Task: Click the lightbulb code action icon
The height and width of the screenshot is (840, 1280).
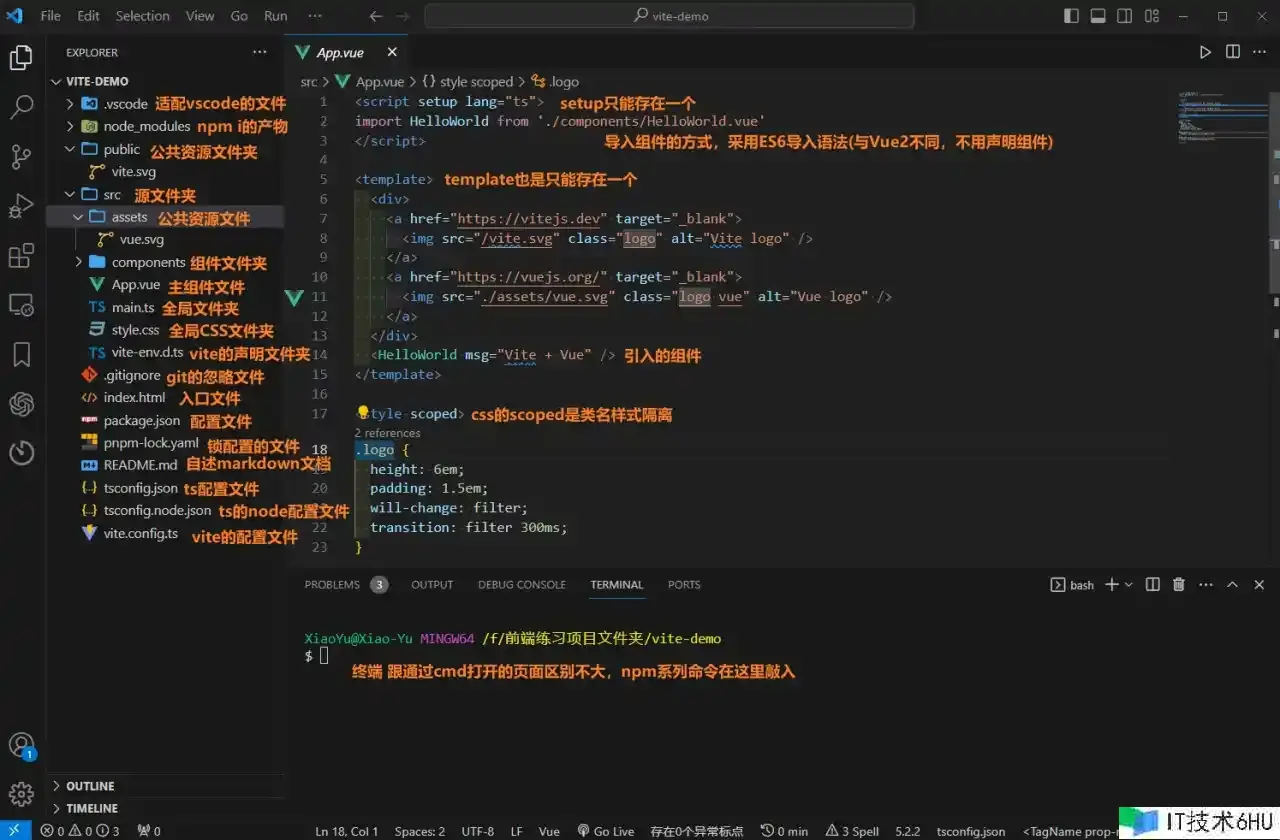Action: (x=363, y=413)
